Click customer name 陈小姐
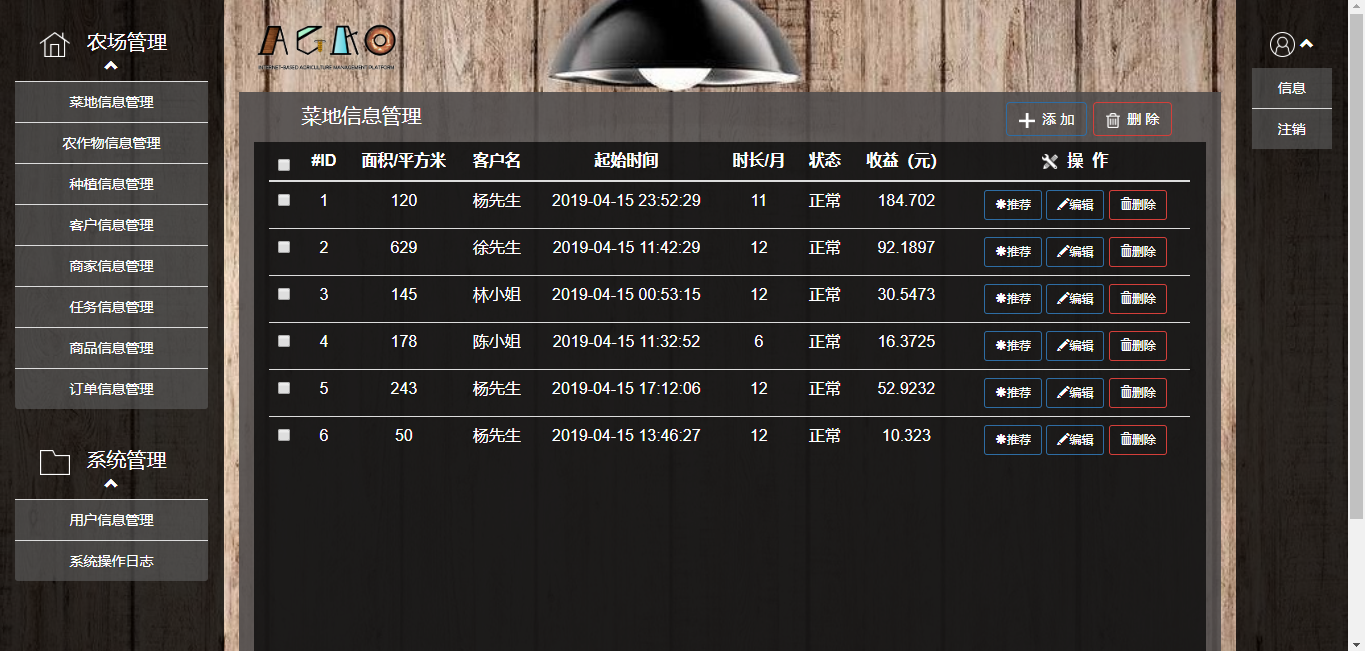Viewport: 1365px width, 651px height. pyautogui.click(x=497, y=341)
